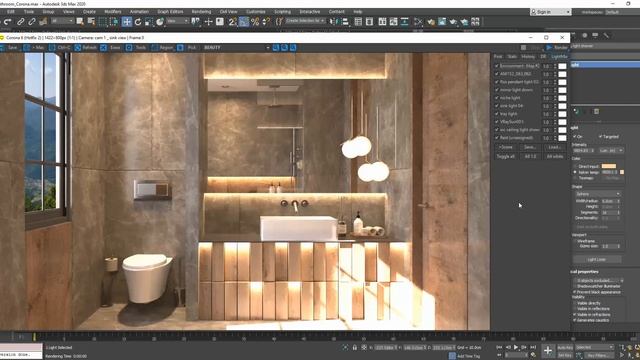Image resolution: width=640 pixels, height=360 pixels.
Task: Toggle the light On checkbox
Action: click(575, 136)
